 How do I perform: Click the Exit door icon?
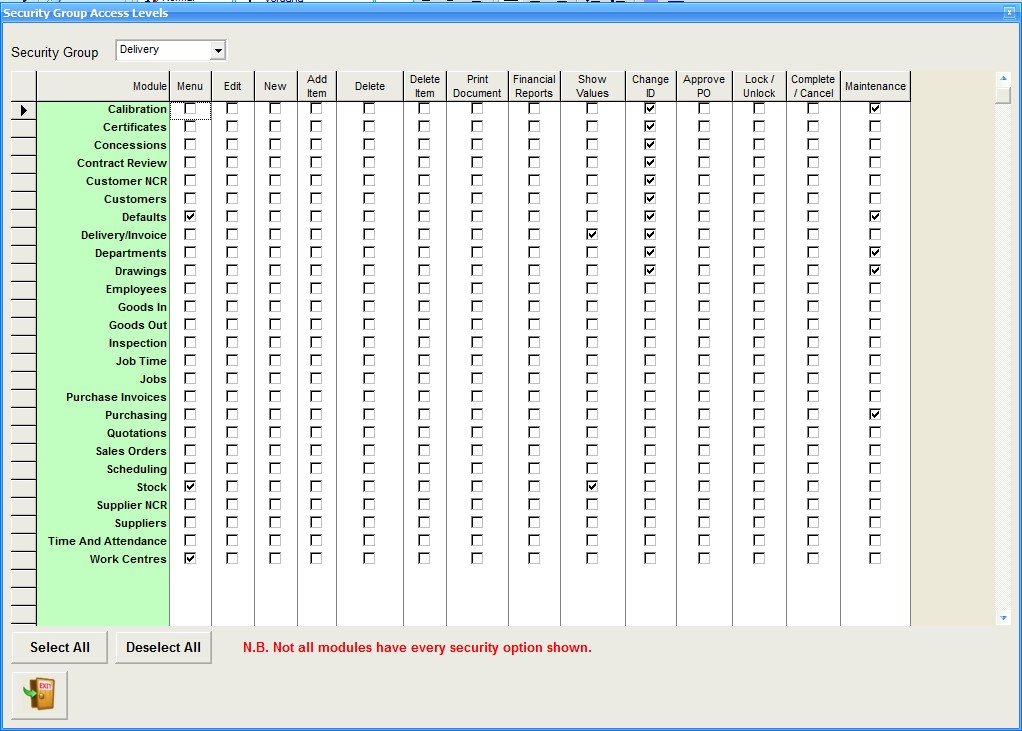click(x=40, y=696)
